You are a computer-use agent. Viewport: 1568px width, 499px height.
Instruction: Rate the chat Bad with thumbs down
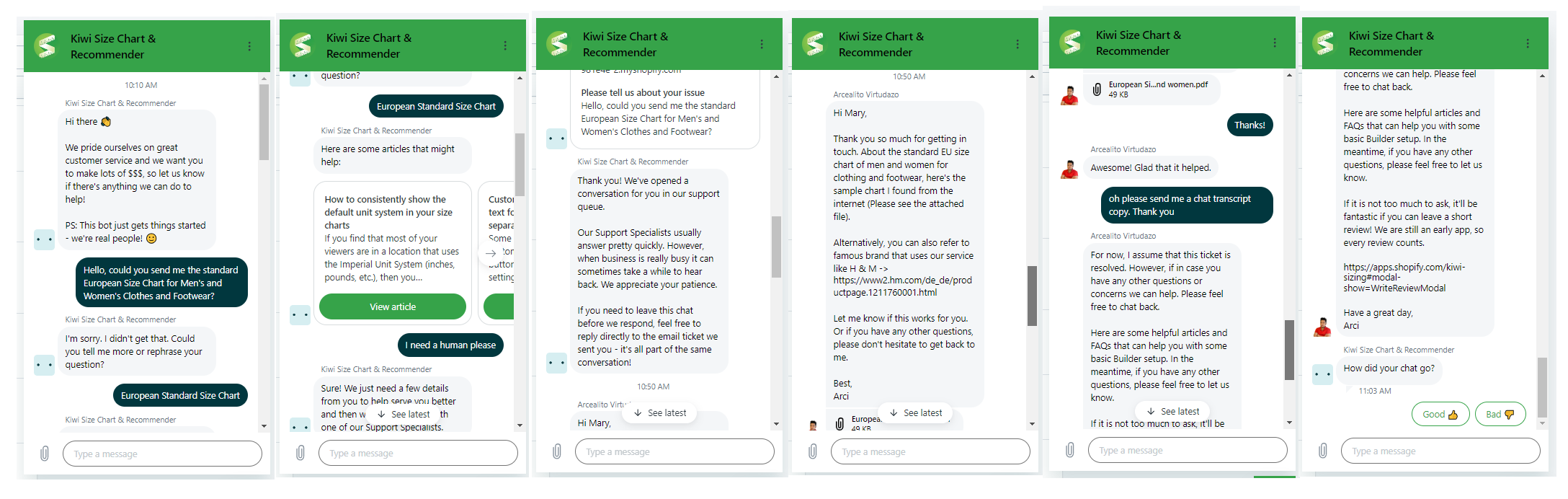click(1500, 414)
